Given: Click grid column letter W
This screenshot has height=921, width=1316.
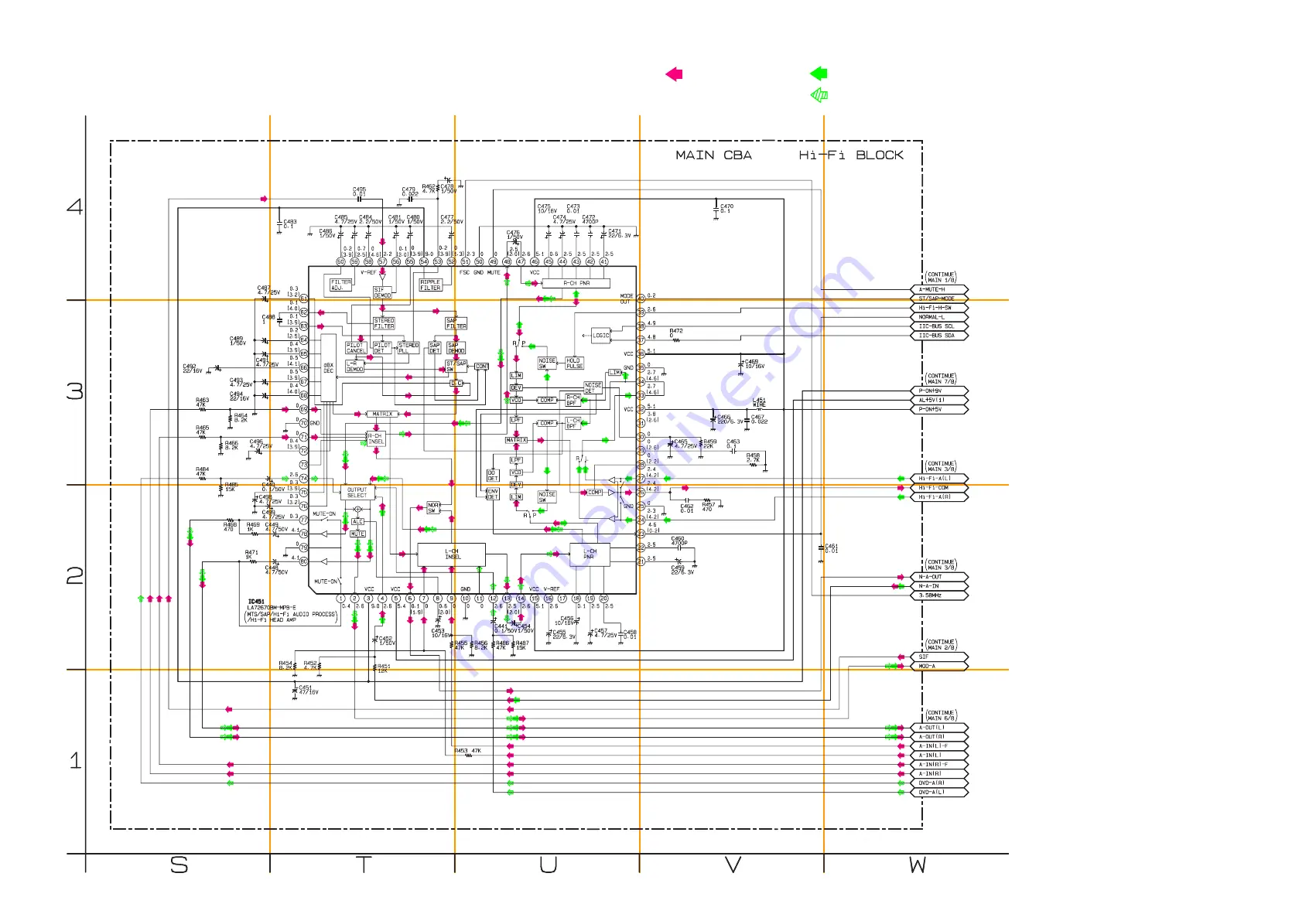Looking at the screenshot, I should [x=917, y=865].
